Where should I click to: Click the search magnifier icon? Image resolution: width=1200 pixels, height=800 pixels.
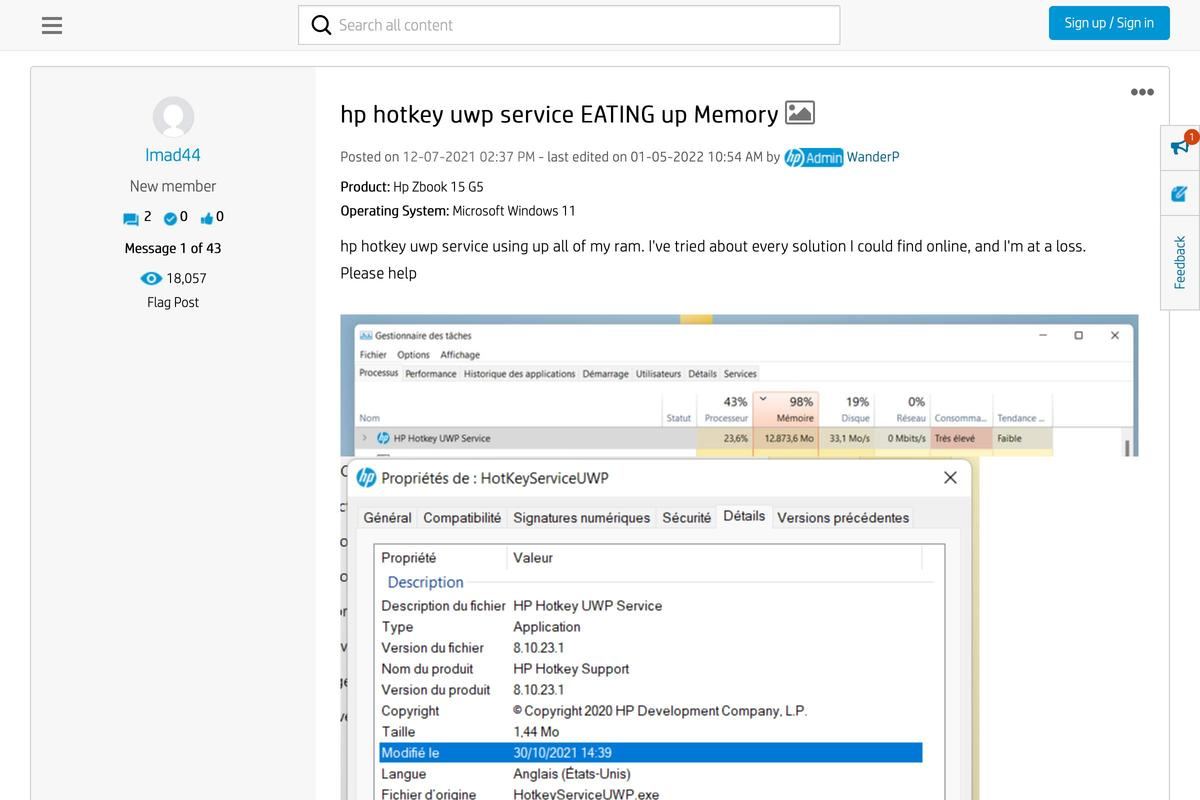click(x=321, y=25)
